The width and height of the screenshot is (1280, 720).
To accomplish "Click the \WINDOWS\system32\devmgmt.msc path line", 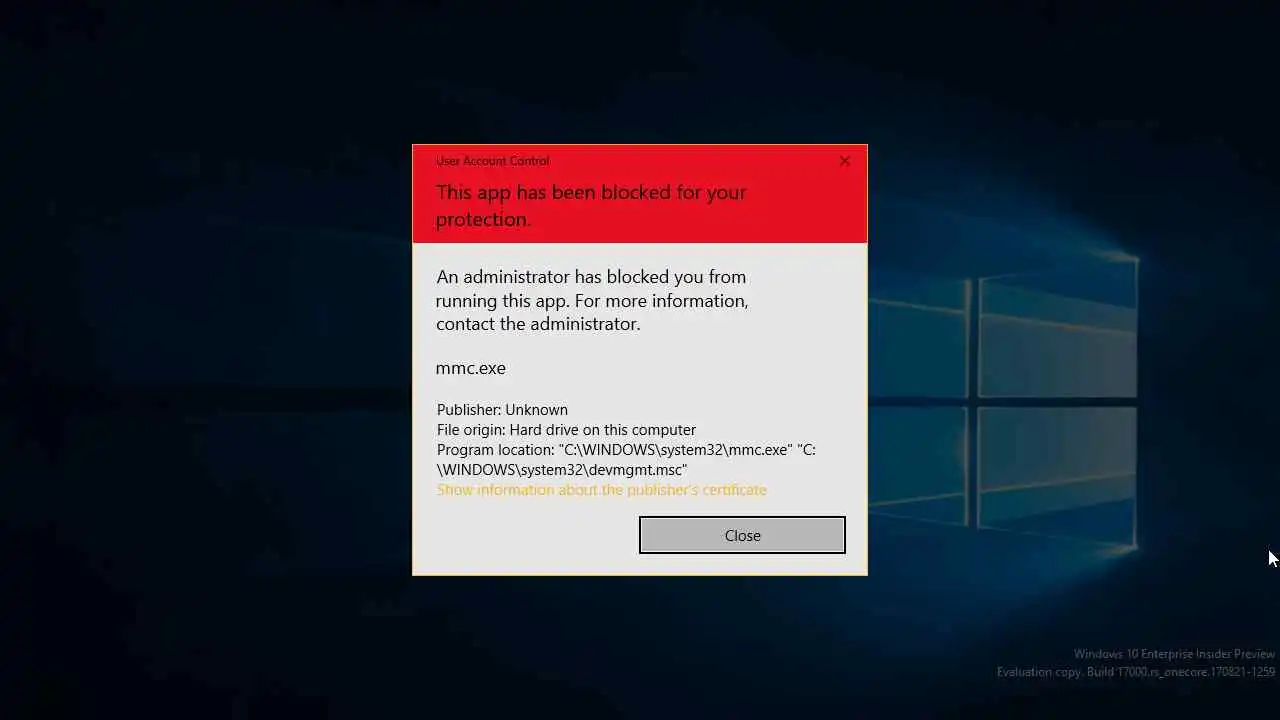I will 562,470.
